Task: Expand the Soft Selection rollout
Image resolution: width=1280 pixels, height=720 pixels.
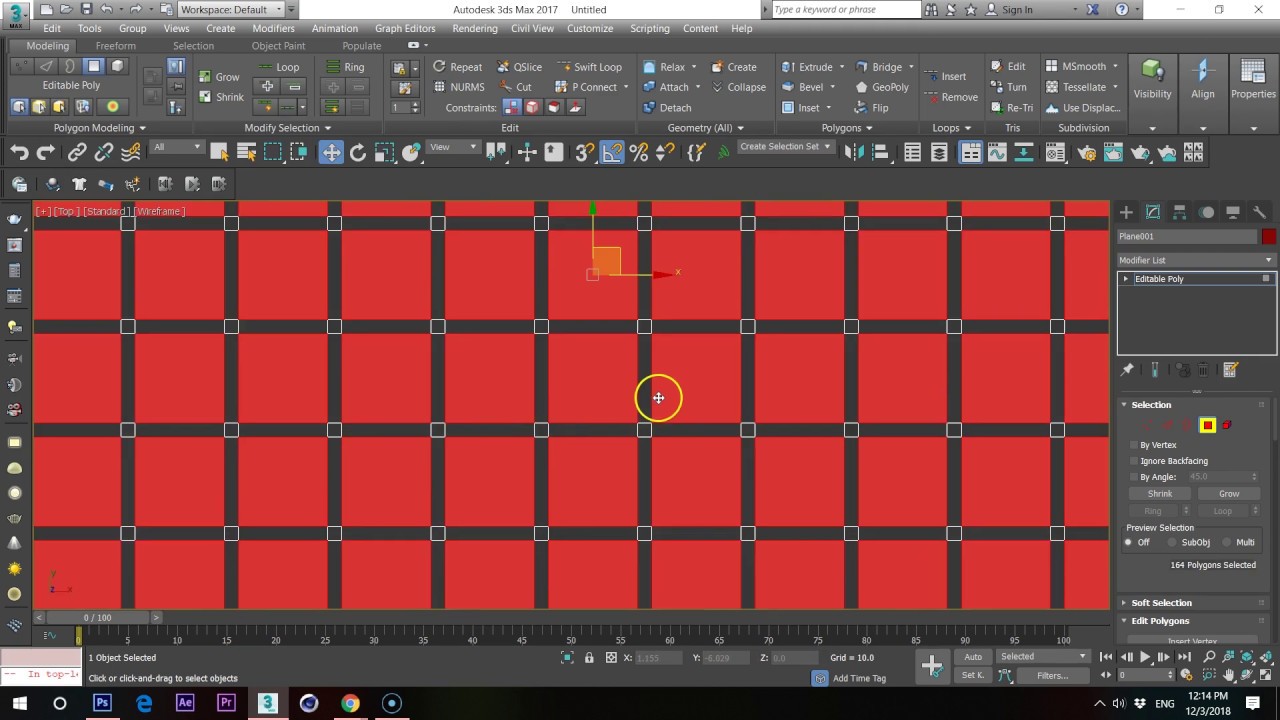Action: click(1161, 603)
